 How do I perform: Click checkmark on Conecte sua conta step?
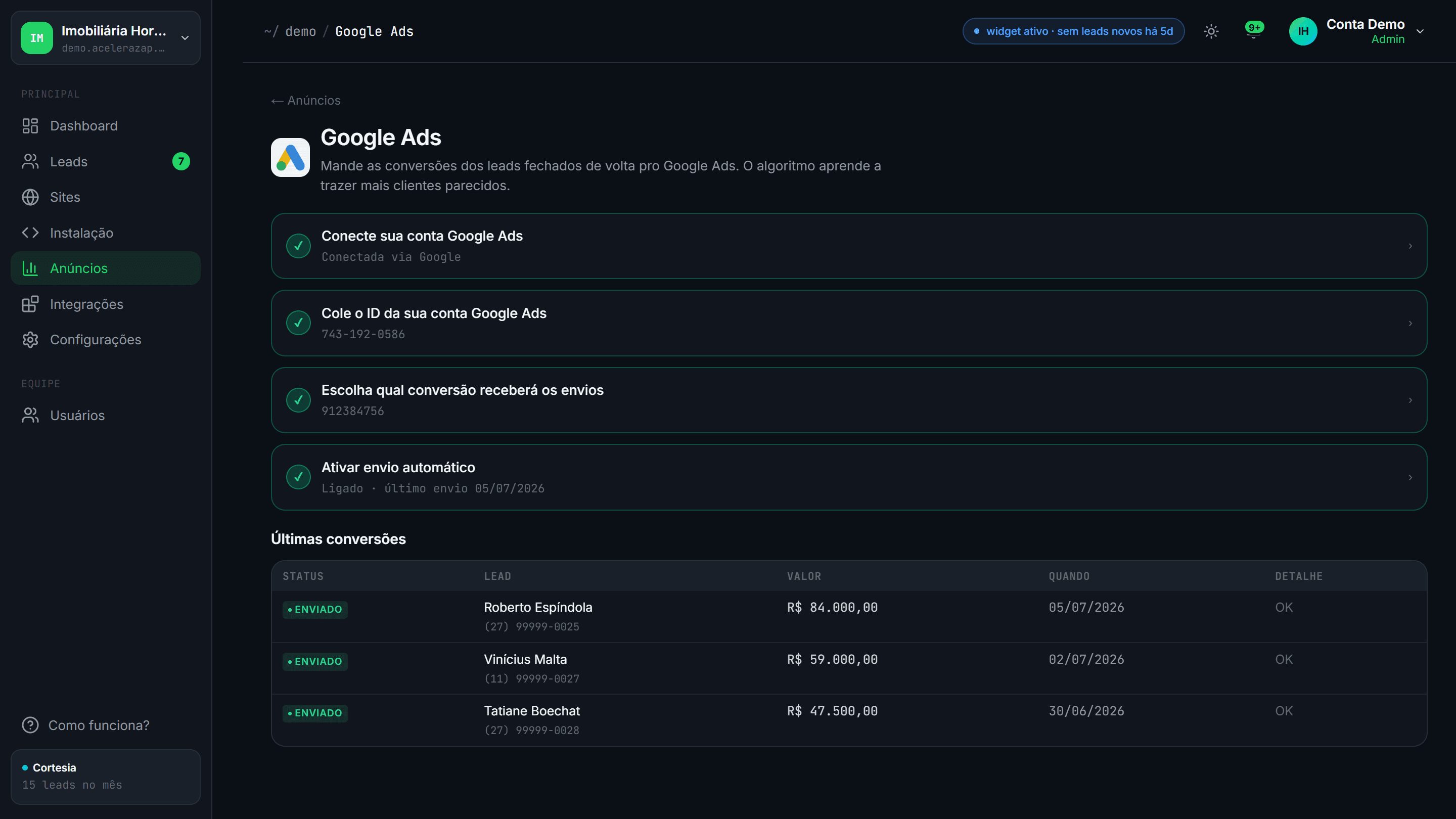[x=298, y=246]
